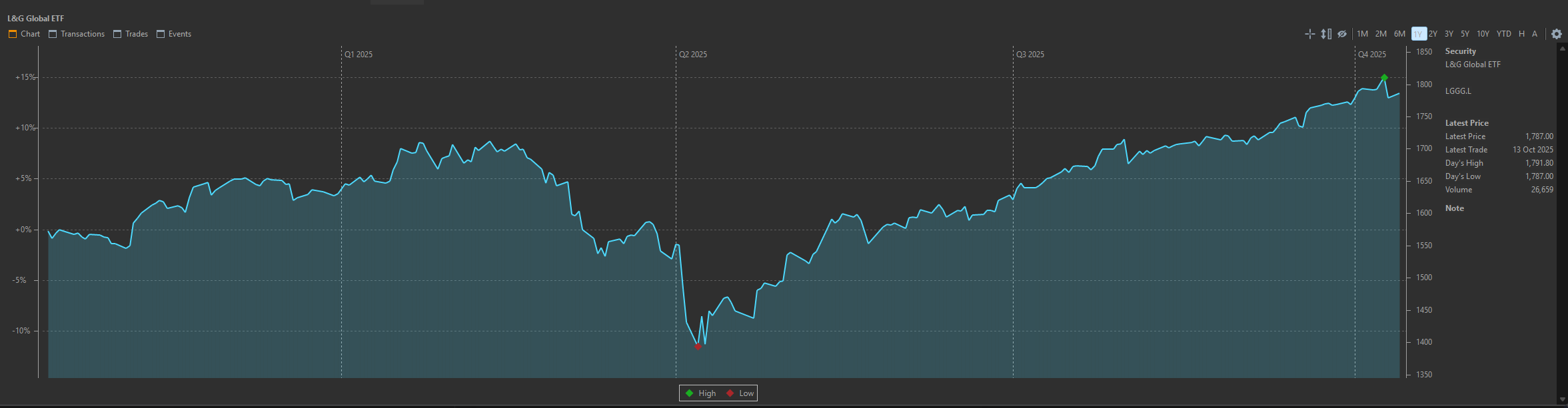Enable the crosshair measuring tool
Screen dimensions: 1568x408
(1309, 34)
